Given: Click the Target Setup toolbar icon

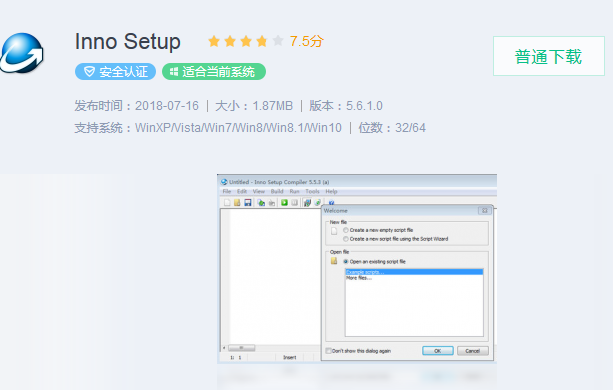Looking at the screenshot, I should [x=307, y=202].
